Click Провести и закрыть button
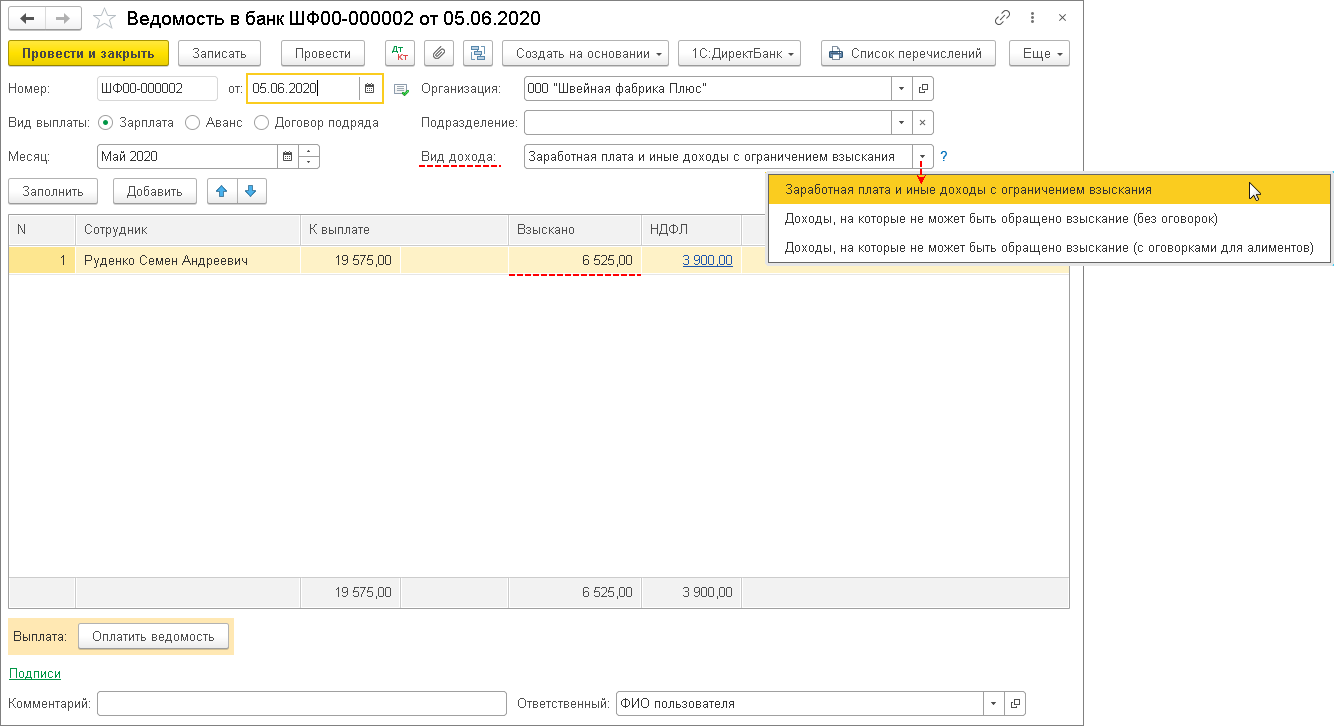This screenshot has height=726, width=1334. coord(88,53)
